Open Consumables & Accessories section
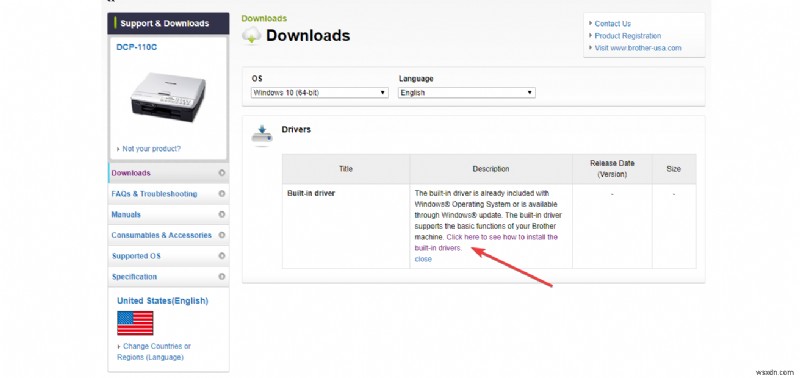Viewport: 800px width, 378px height. (x=168, y=235)
